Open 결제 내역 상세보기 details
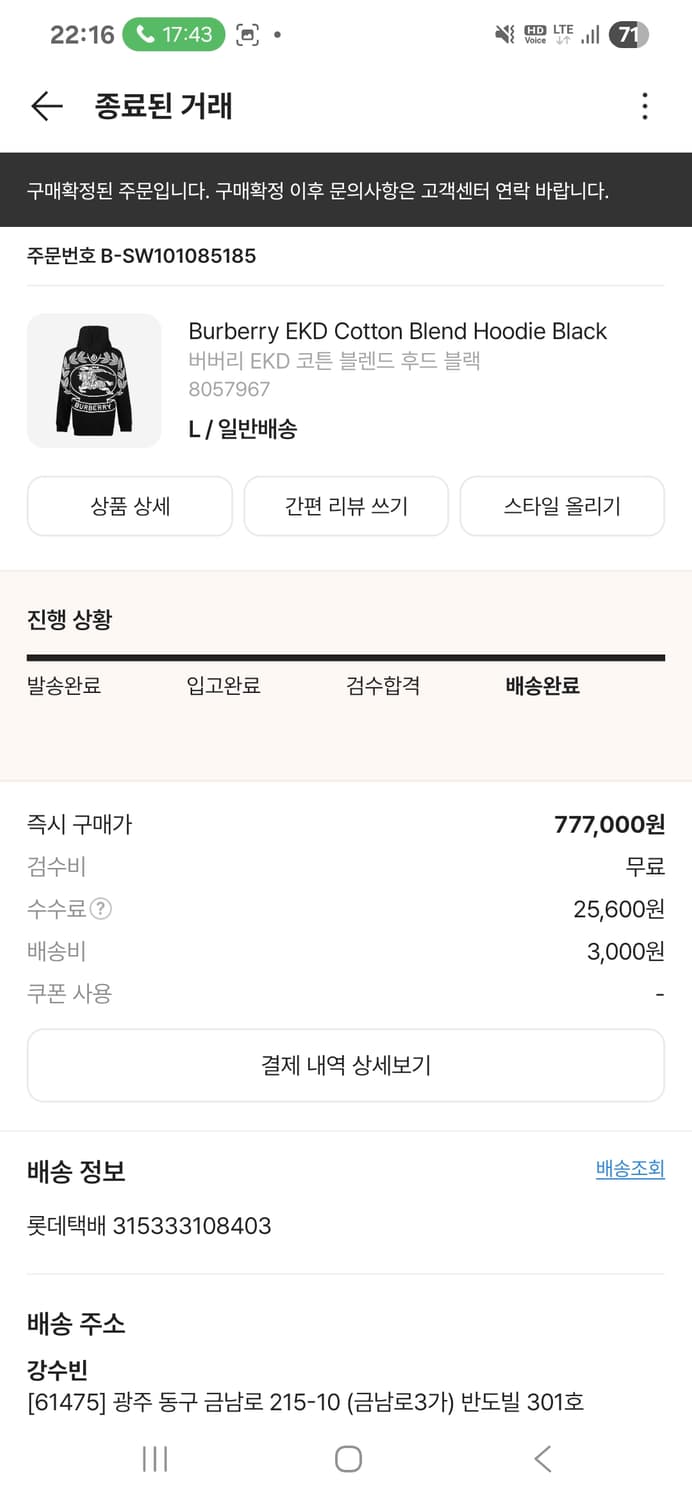The image size is (692, 1500). click(x=346, y=1065)
